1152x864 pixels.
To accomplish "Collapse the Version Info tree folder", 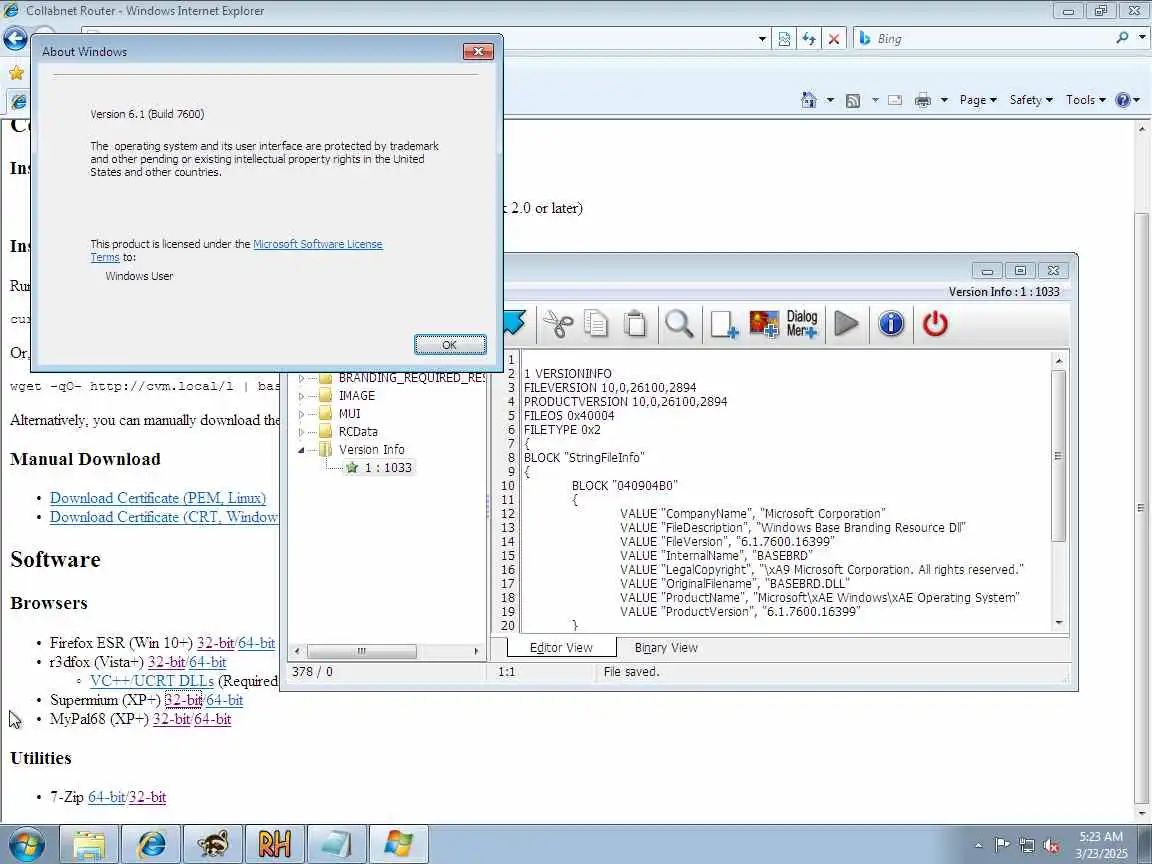I will point(301,450).
